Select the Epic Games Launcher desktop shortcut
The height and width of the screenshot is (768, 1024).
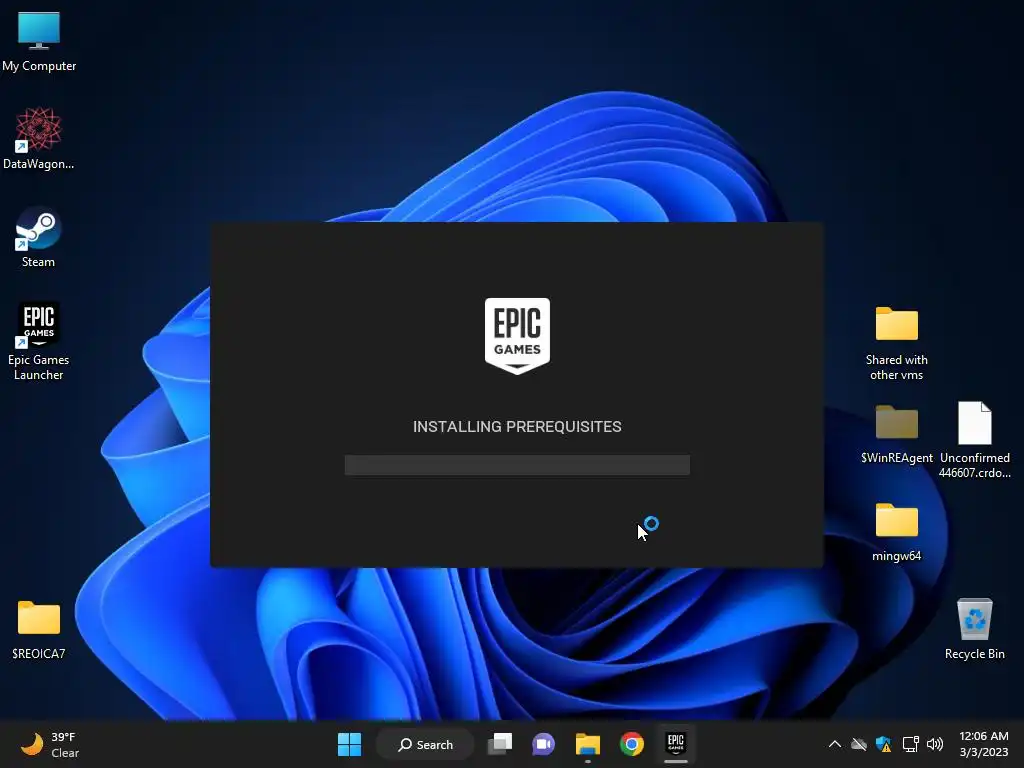click(39, 341)
